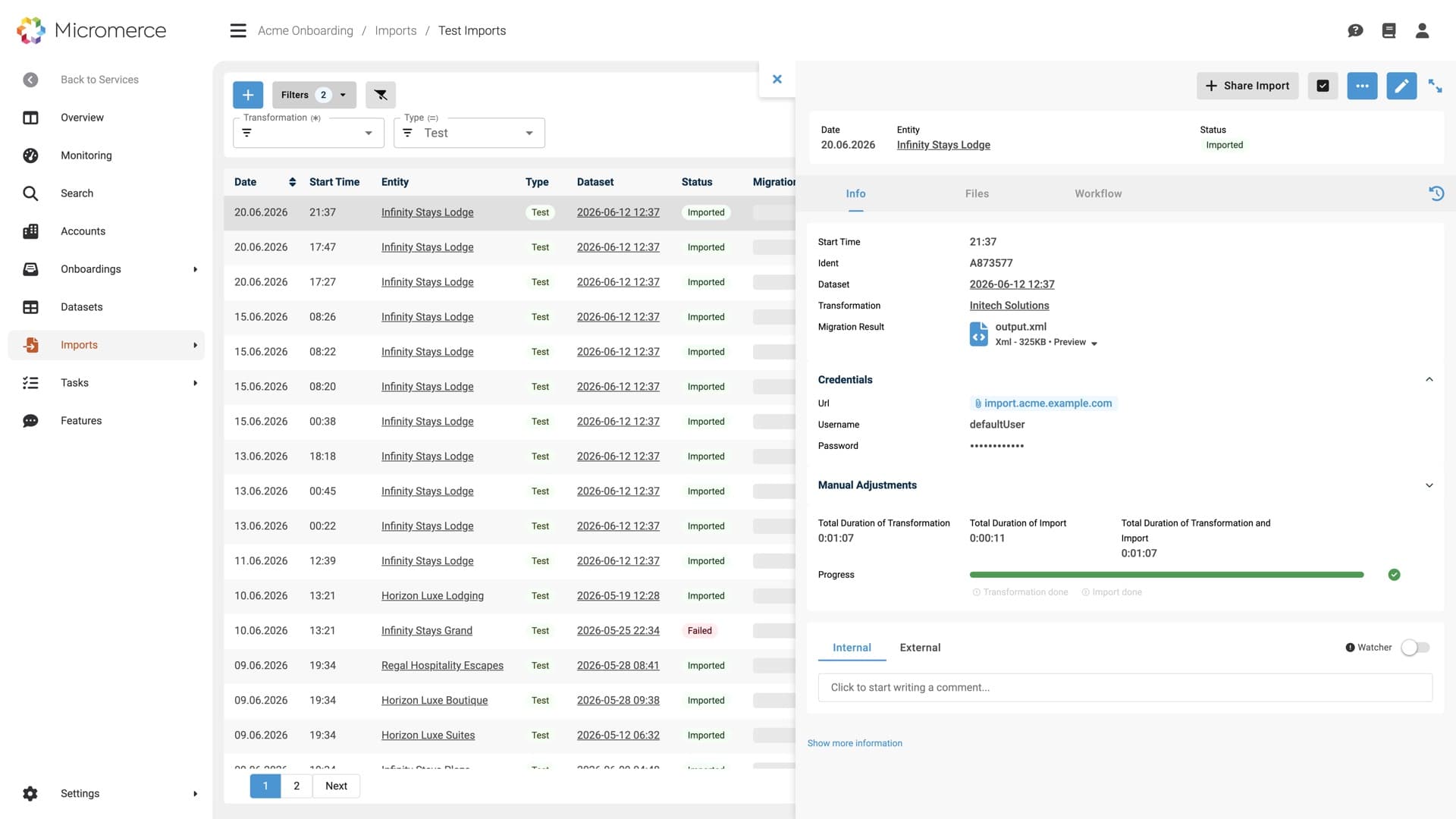Click the Overview sidebar icon
1456x819 pixels.
pyautogui.click(x=30, y=118)
